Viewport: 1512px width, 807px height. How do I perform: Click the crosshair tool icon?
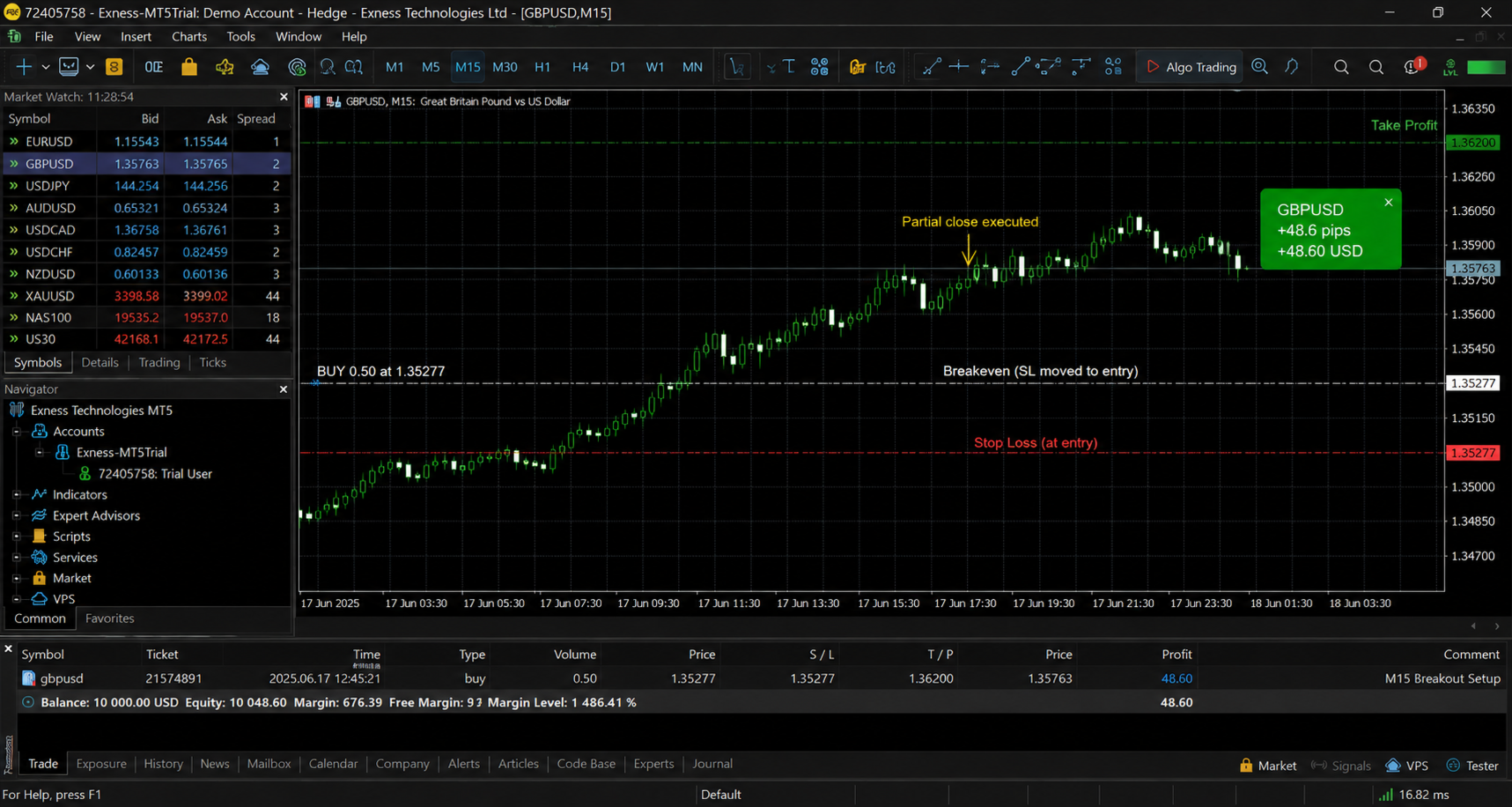[x=959, y=67]
